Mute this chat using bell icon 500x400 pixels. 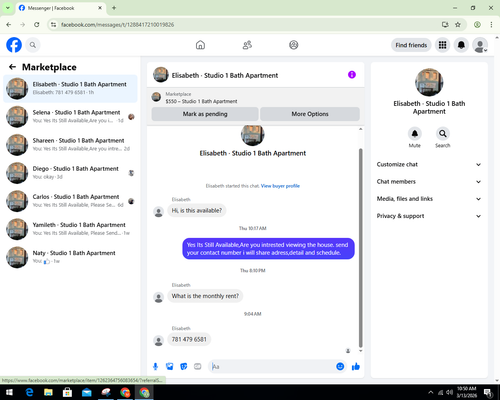(415, 134)
